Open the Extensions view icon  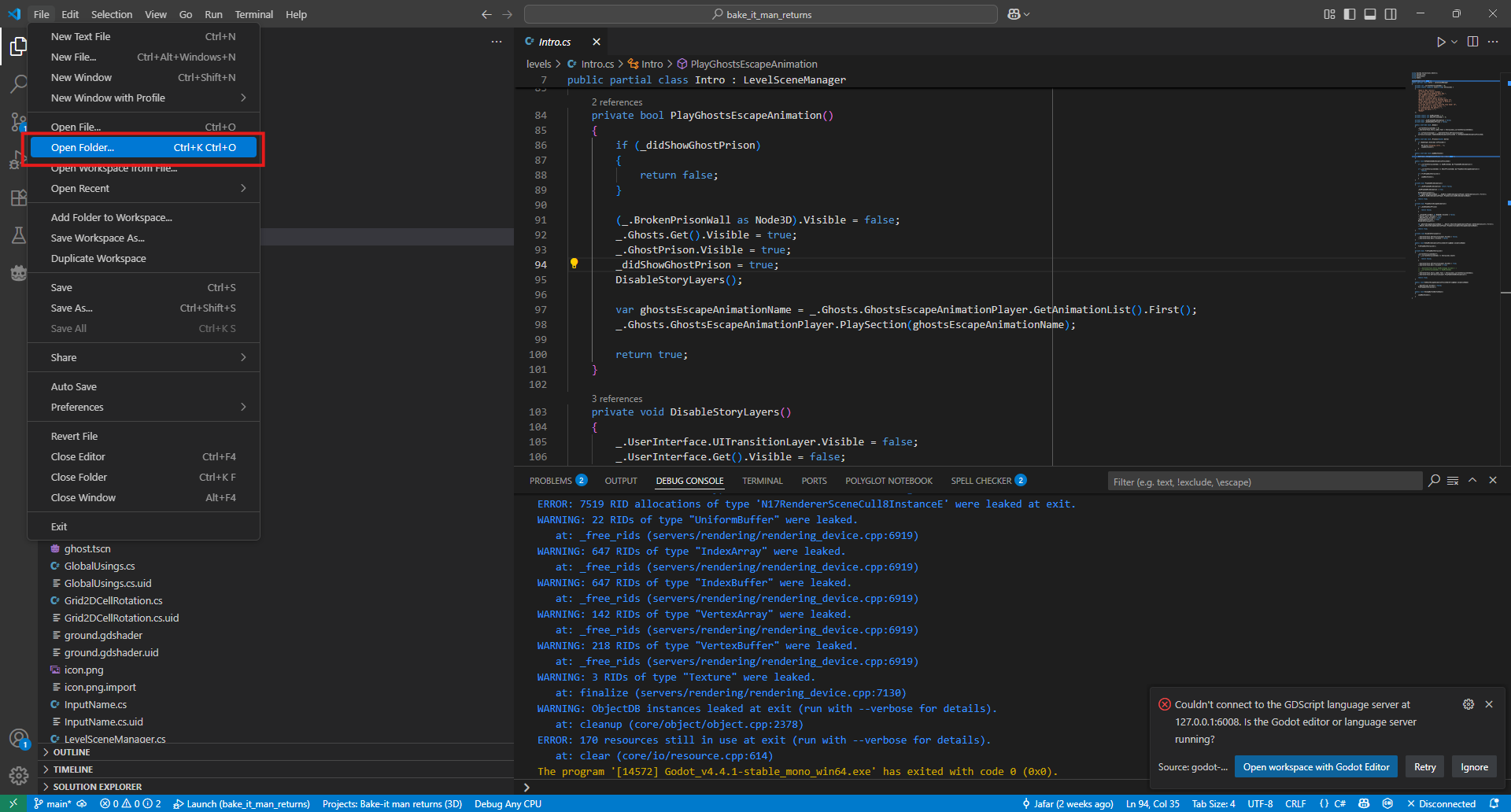(x=18, y=197)
